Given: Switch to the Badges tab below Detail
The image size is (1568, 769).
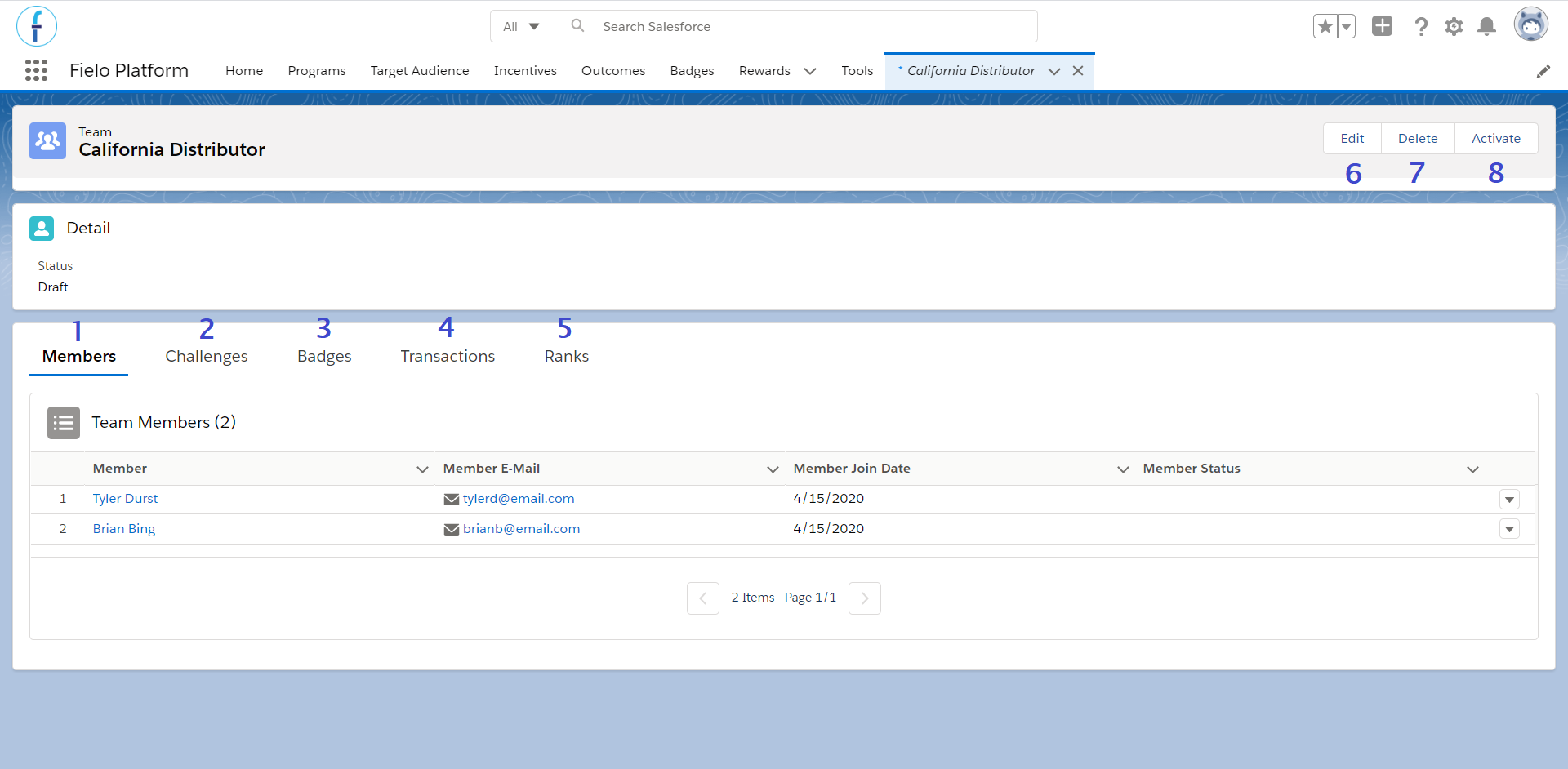Looking at the screenshot, I should click(x=324, y=356).
